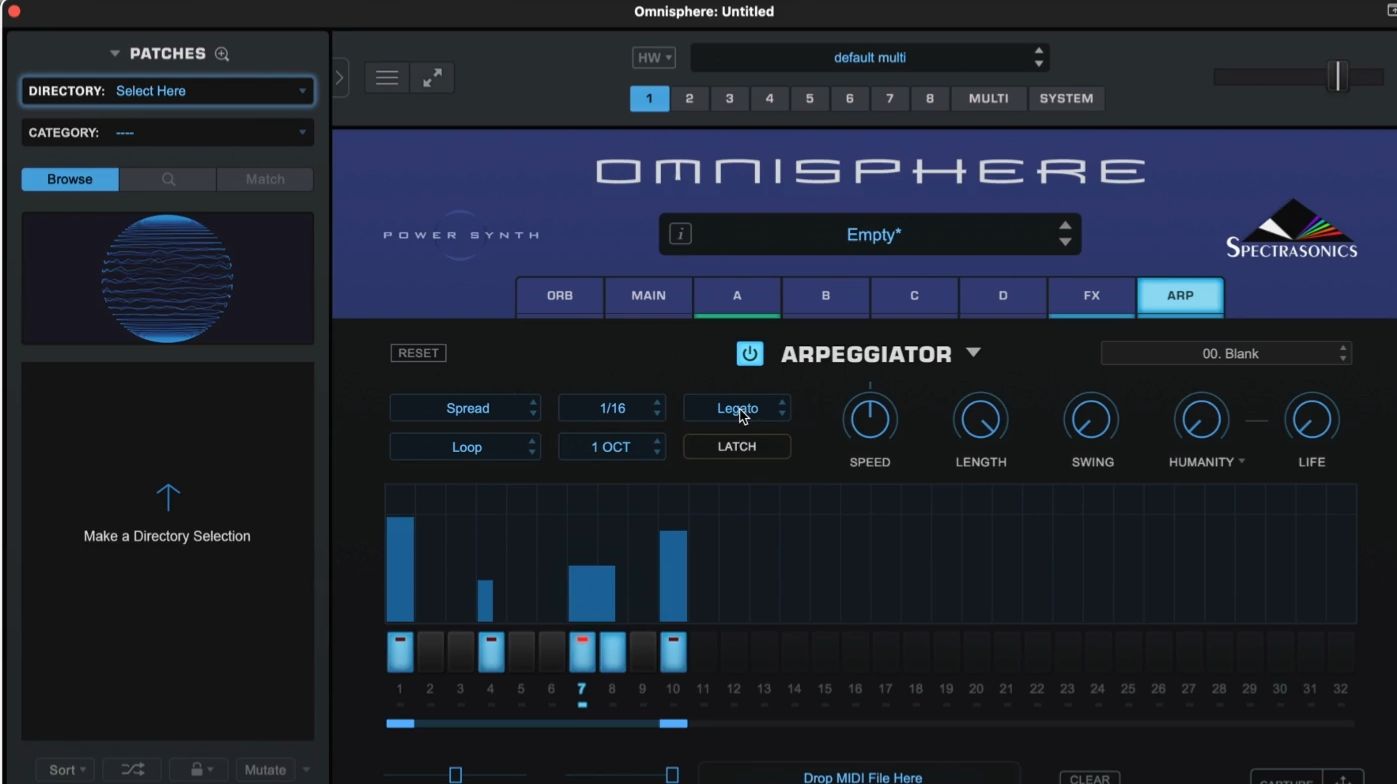This screenshot has height=784, width=1397.
Task: Select the ARP tab
Action: (x=1180, y=296)
